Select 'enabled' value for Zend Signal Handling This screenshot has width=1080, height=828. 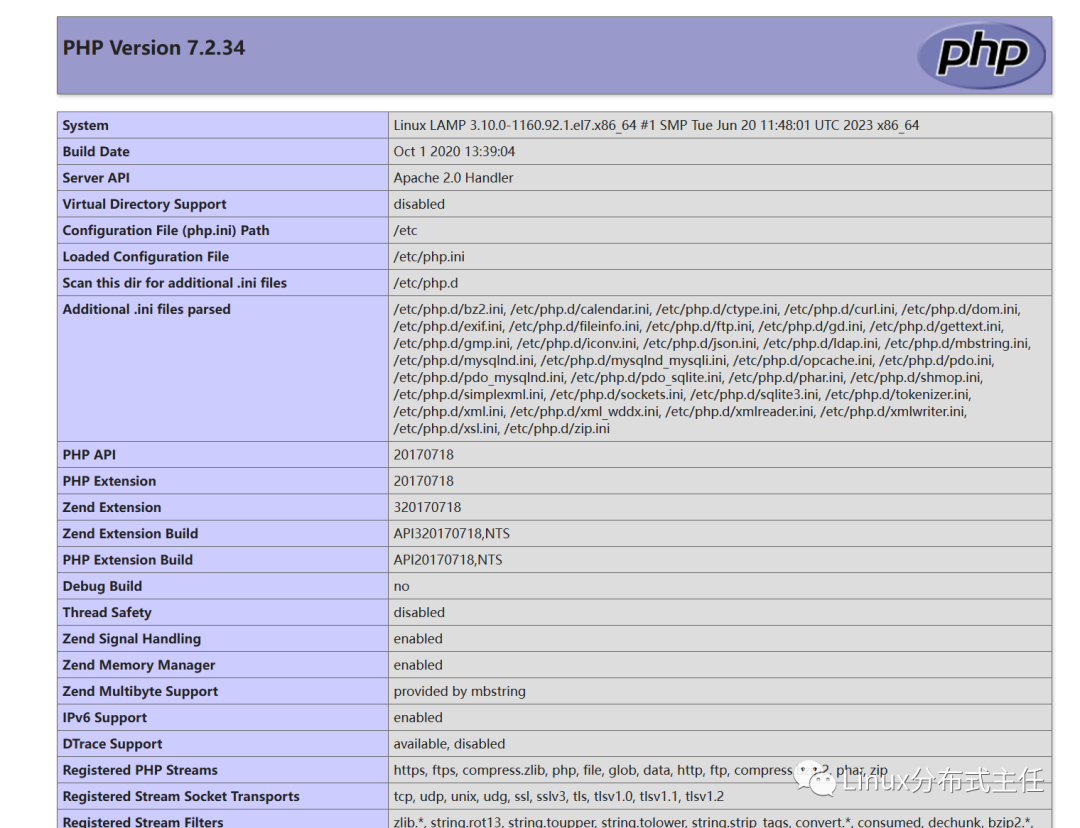417,639
